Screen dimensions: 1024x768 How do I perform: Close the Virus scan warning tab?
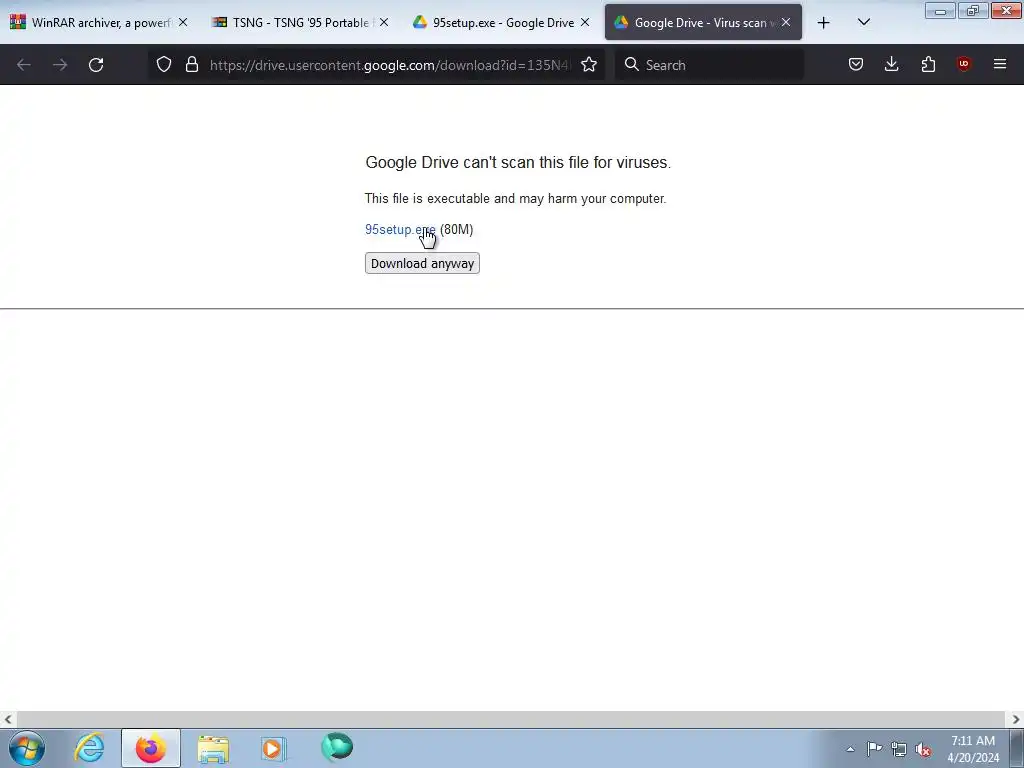pos(786,22)
